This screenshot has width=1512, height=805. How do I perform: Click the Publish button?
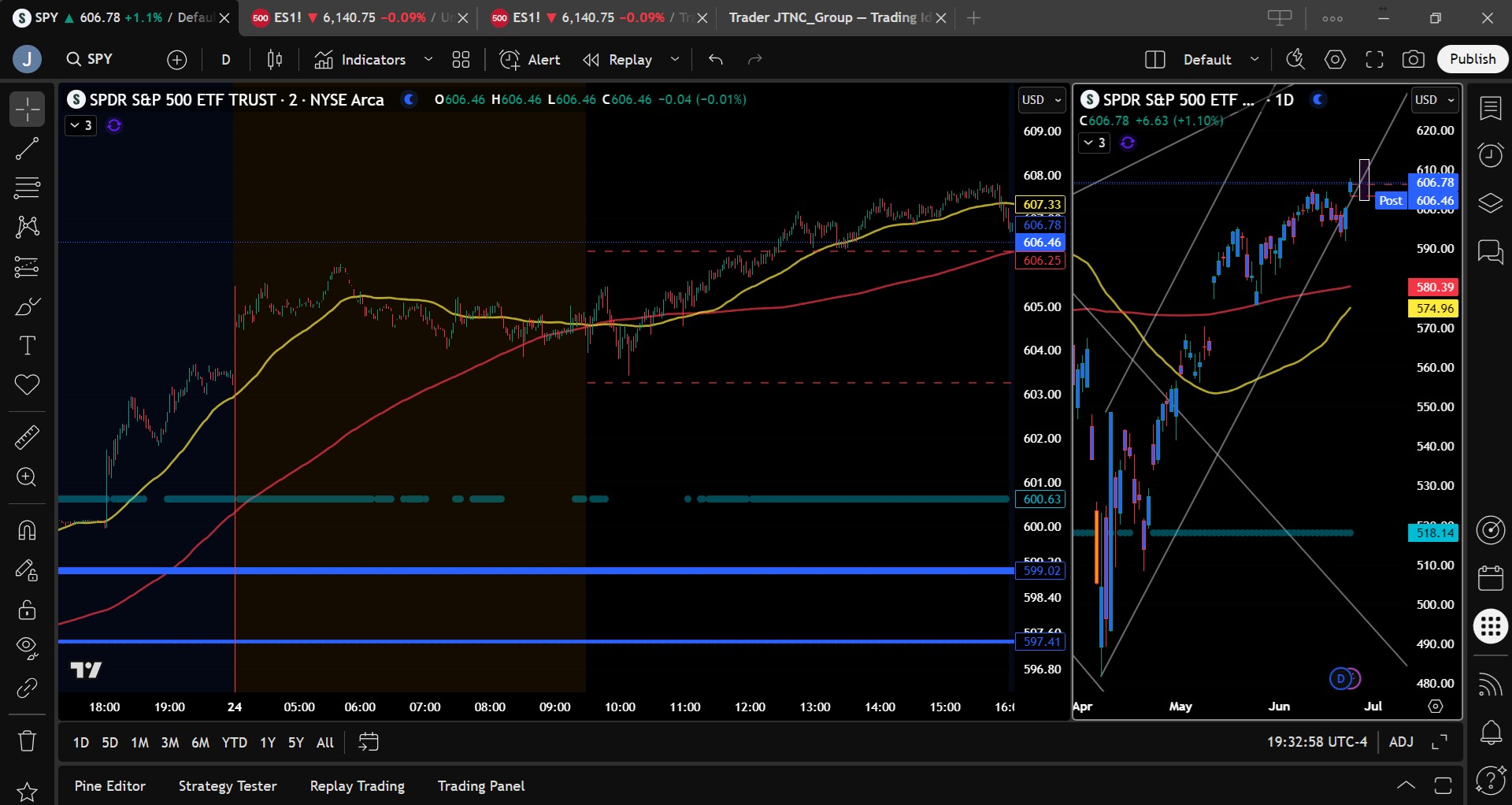pos(1473,59)
